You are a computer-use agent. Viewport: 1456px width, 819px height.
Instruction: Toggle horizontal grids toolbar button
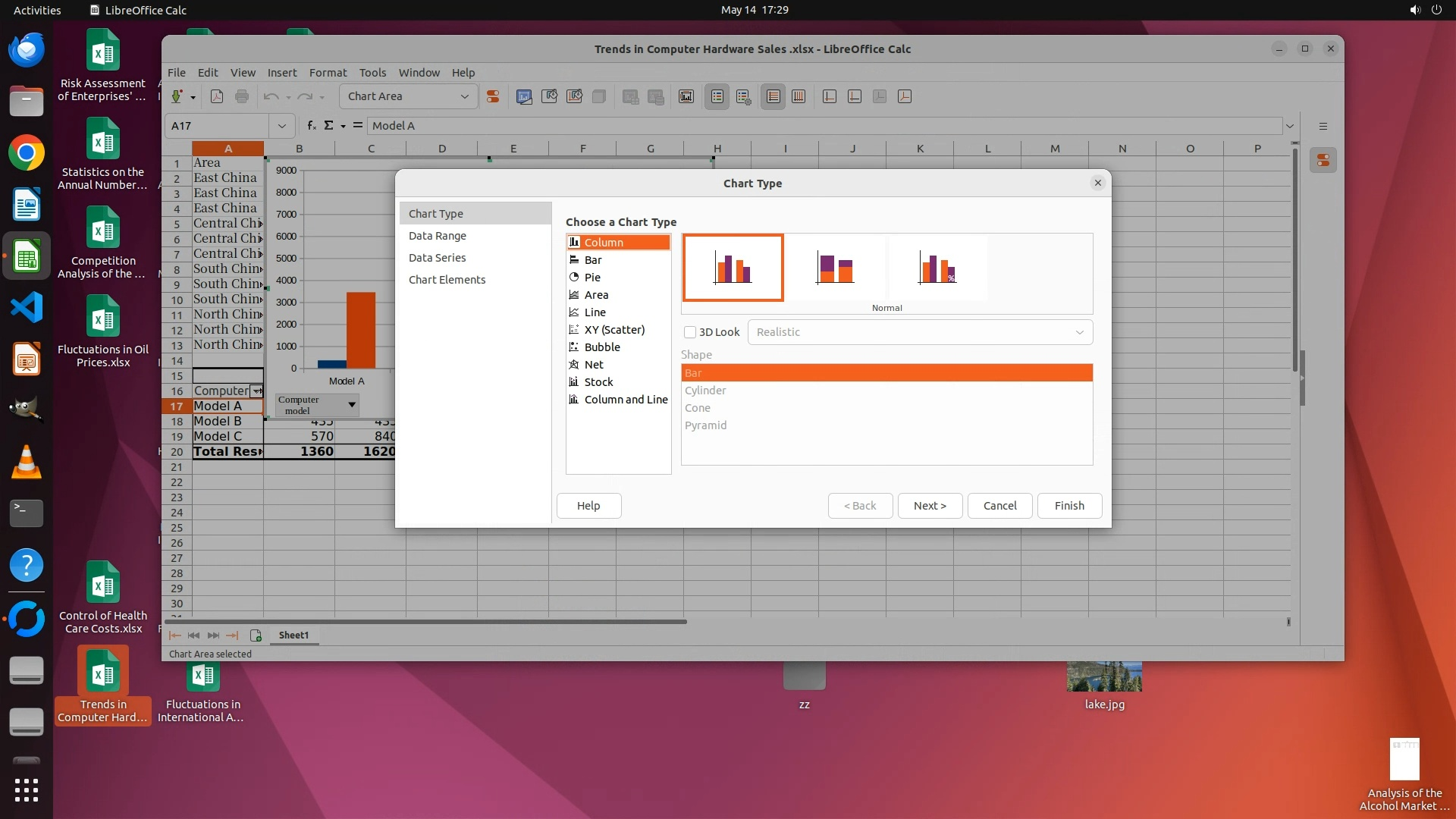click(x=773, y=96)
